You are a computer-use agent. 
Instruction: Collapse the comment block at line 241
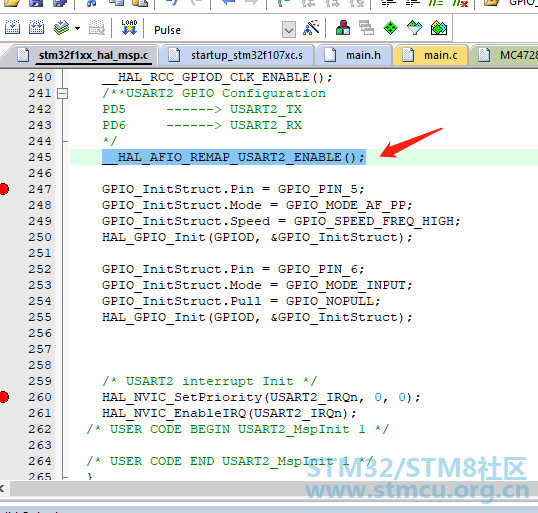pyautogui.click(x=62, y=93)
